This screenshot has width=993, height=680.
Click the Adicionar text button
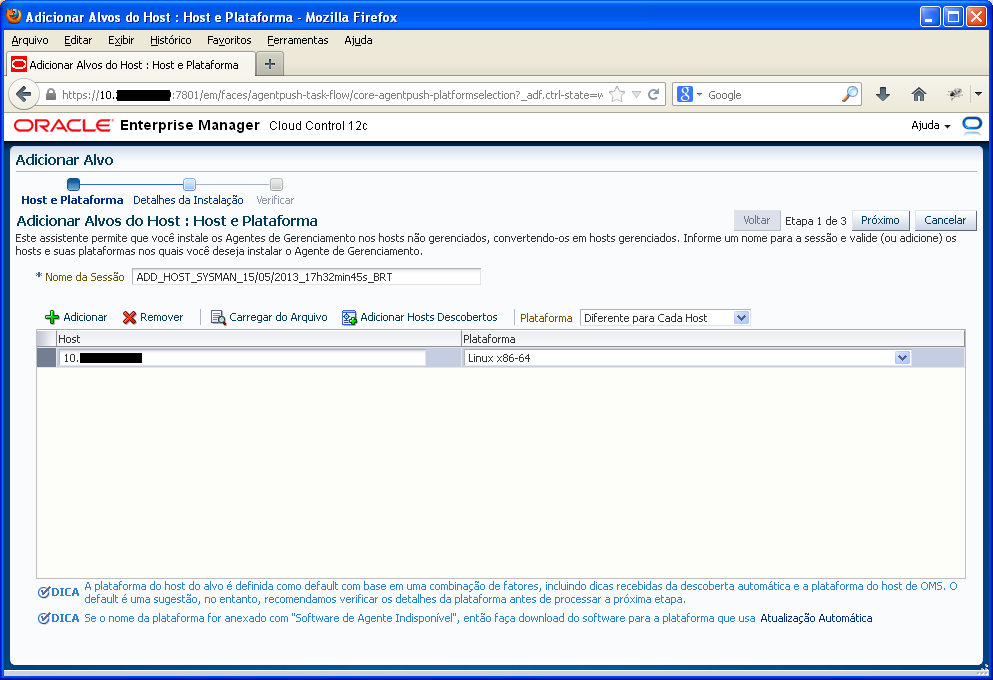point(85,317)
